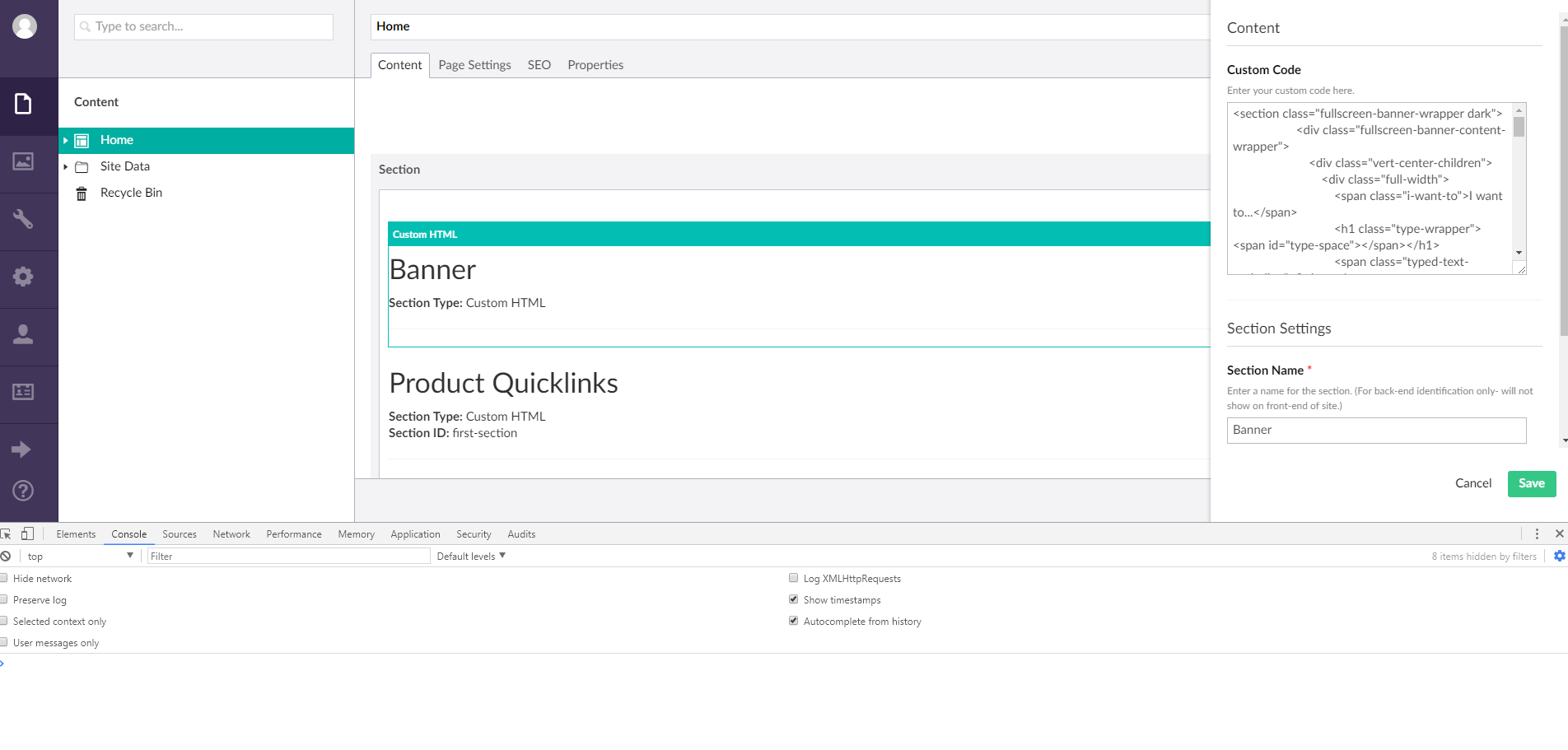Open the Users section icon
1568x750 pixels.
pyautogui.click(x=23, y=334)
